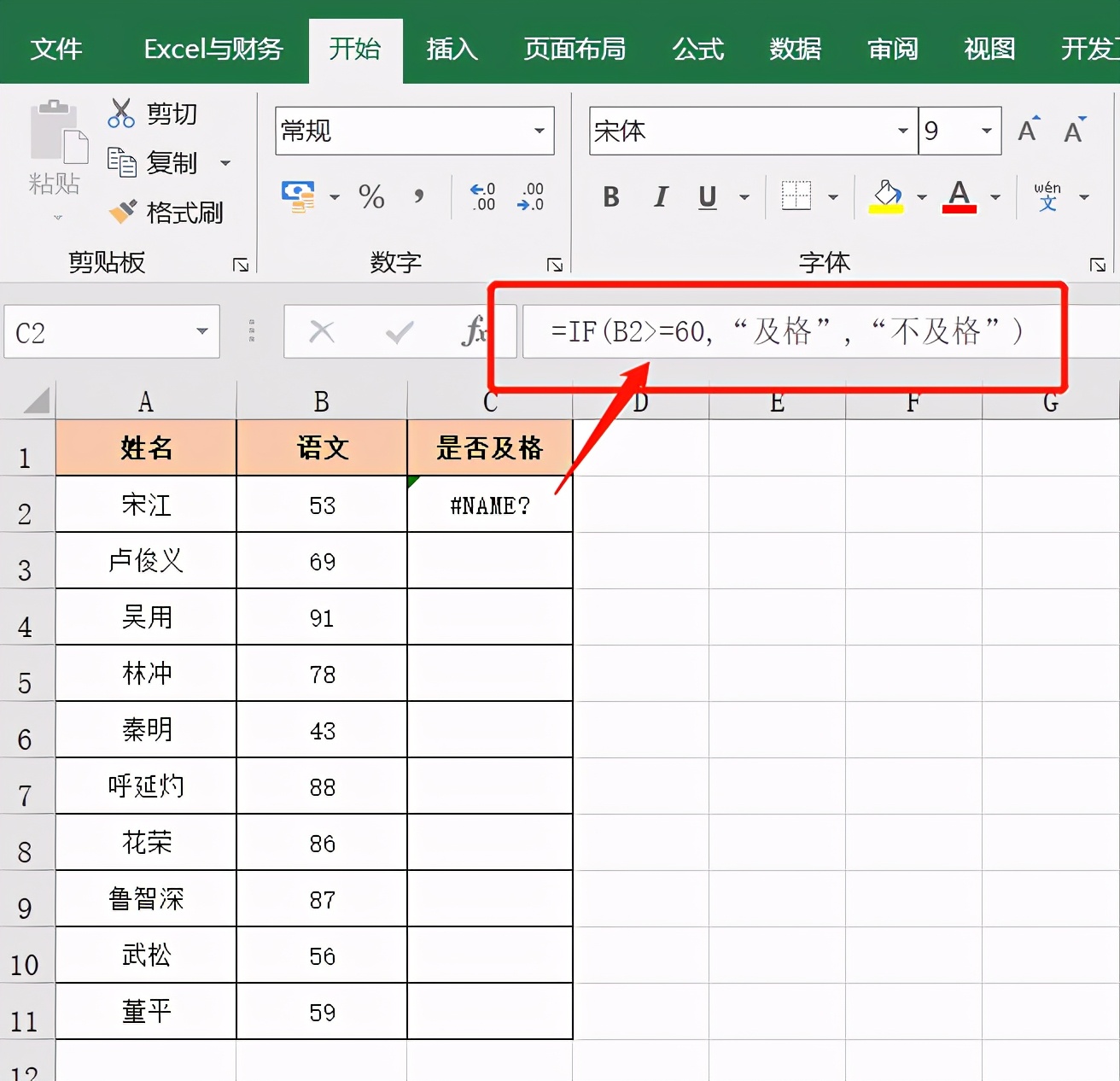Open the number format 常规 dropdown
Viewport: 1120px width, 1081px height.
(539, 131)
